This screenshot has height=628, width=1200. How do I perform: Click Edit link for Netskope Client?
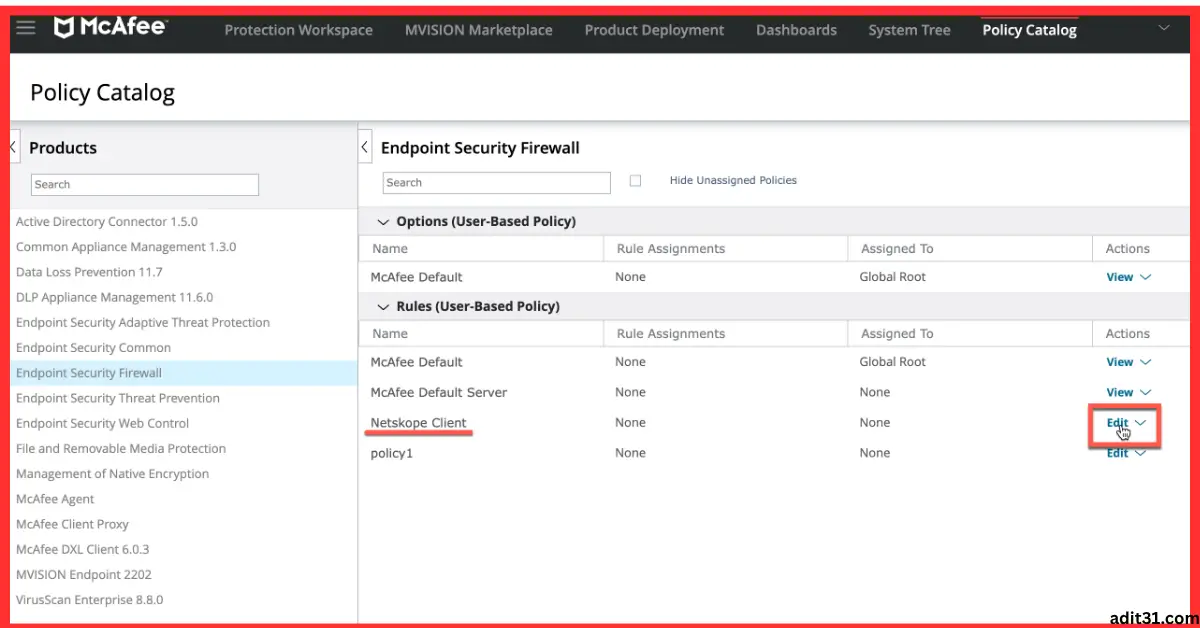point(1117,423)
